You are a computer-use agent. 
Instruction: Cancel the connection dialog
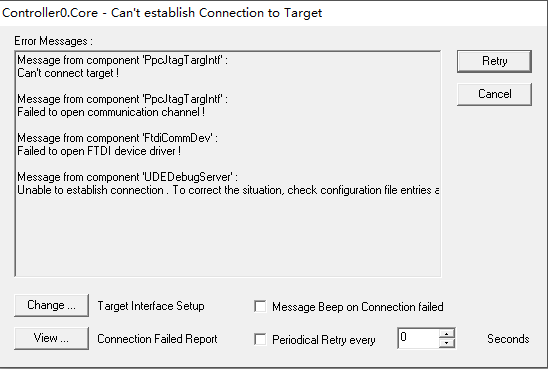tap(494, 94)
